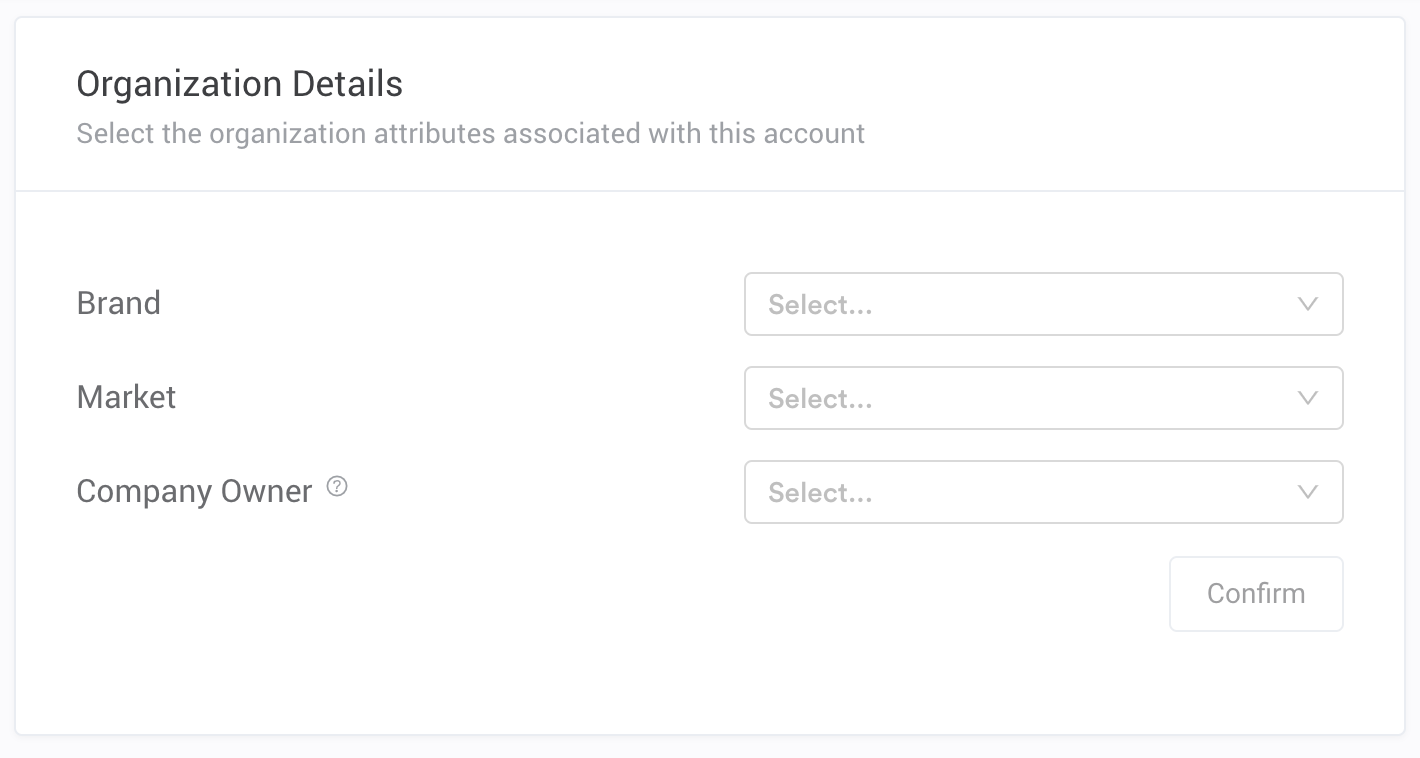Open the Market select dropdown
Viewport: 1420px width, 758px height.
pos(1043,398)
